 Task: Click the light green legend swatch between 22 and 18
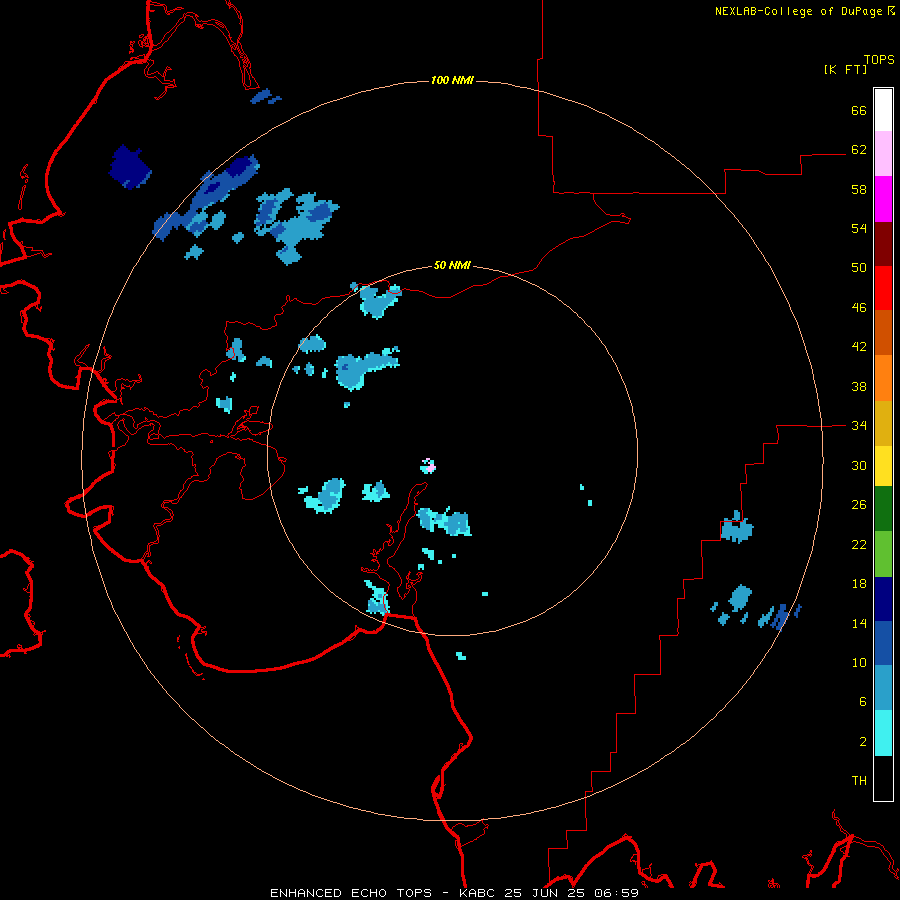click(x=883, y=554)
